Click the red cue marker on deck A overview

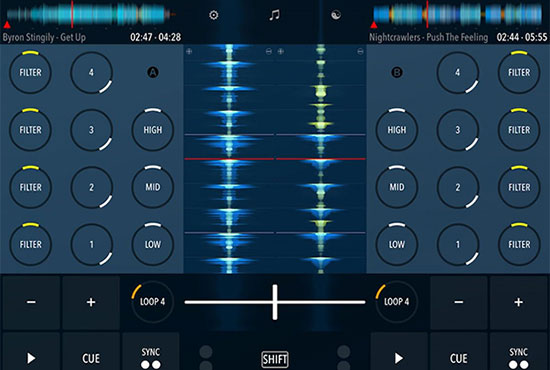pos(7,25)
